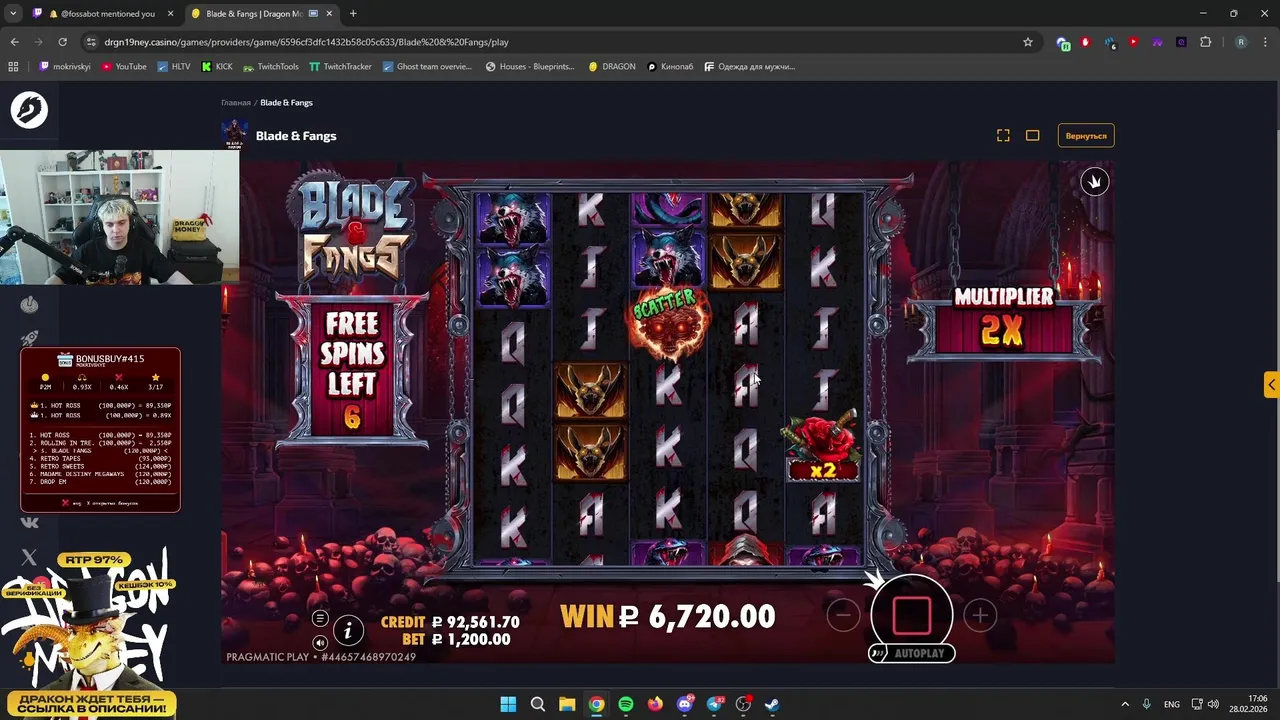Click the BONUSBUY#415 overlay header
This screenshot has height=720, width=1280.
100,360
